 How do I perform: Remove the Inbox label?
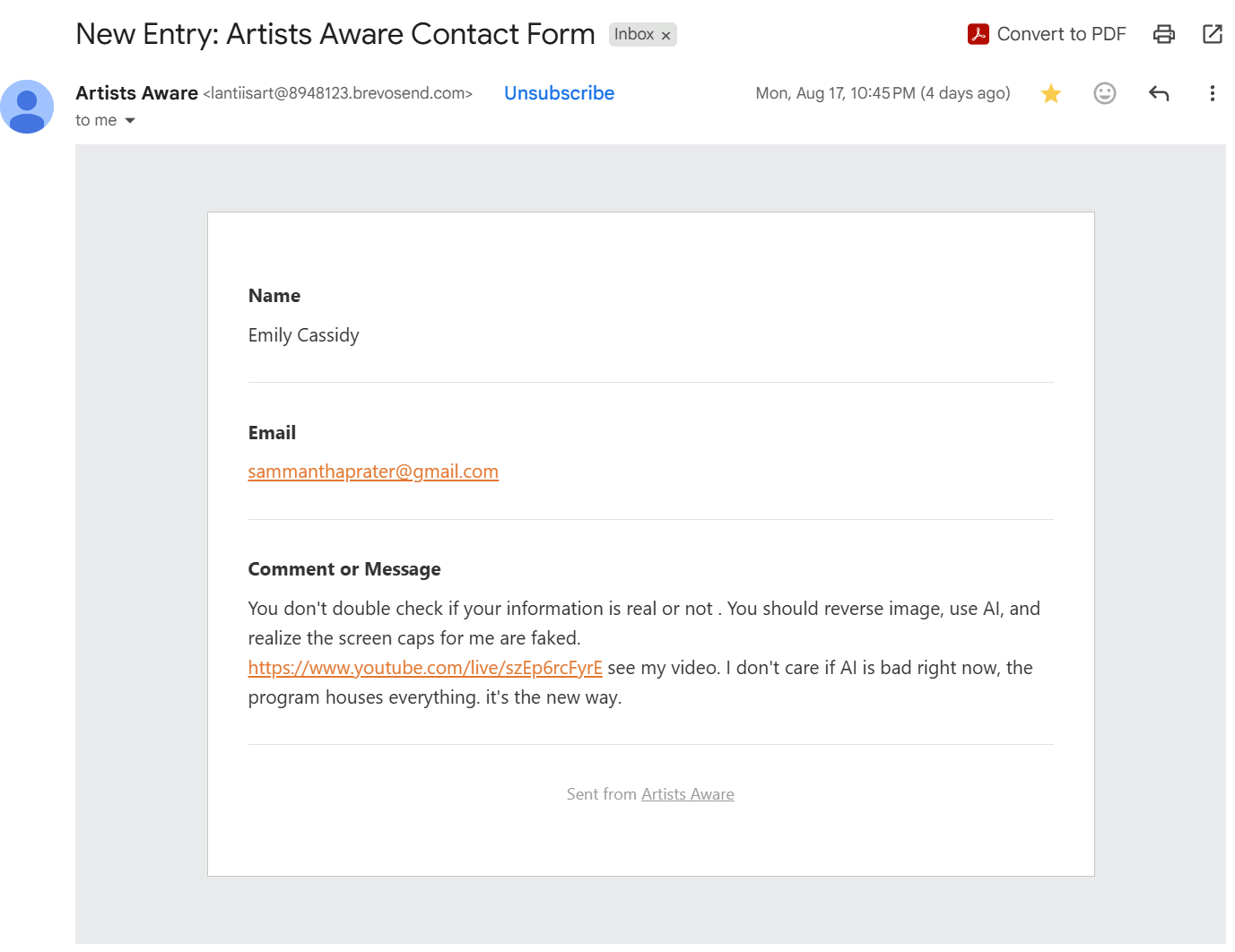(665, 36)
